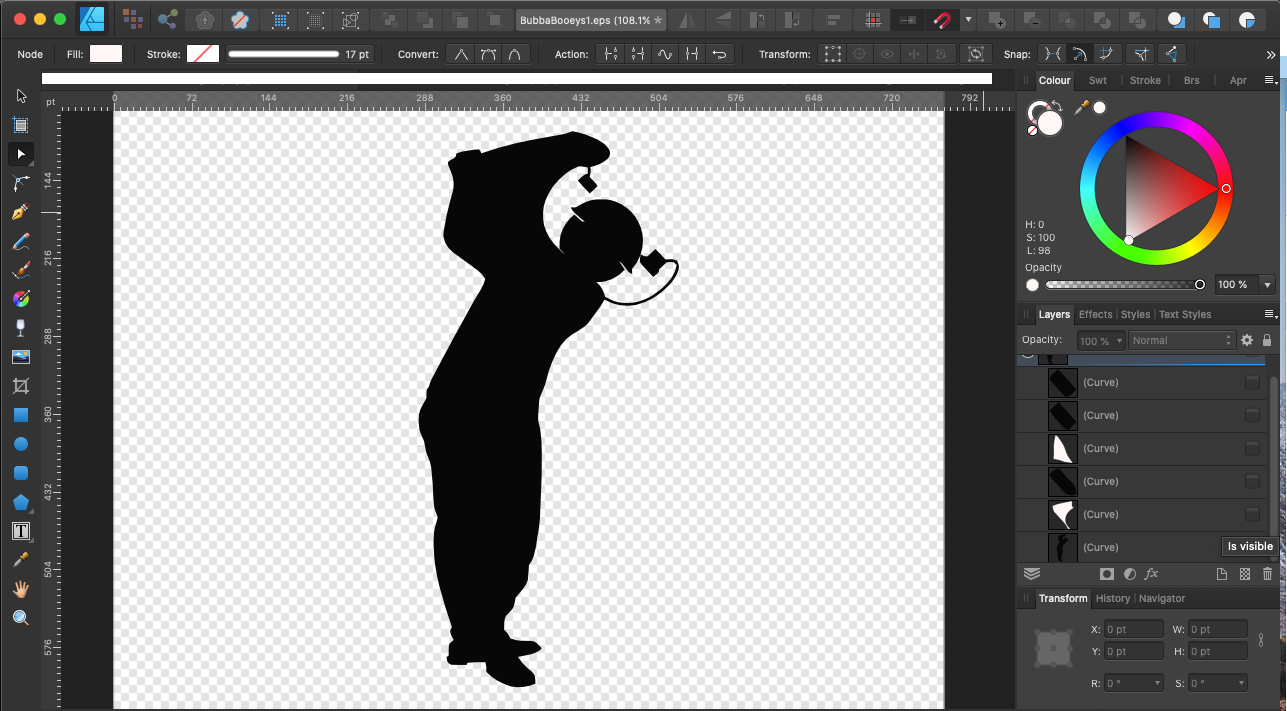Set colour to none via slashed circle
This screenshot has width=1287, height=711.
tap(1032, 131)
